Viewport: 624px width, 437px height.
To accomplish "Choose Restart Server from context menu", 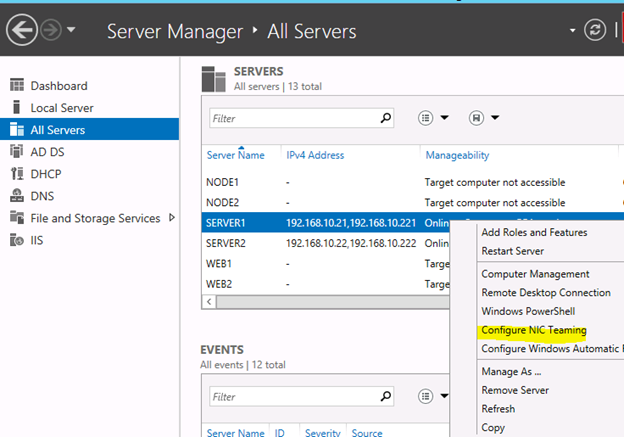I will pyautogui.click(x=513, y=251).
